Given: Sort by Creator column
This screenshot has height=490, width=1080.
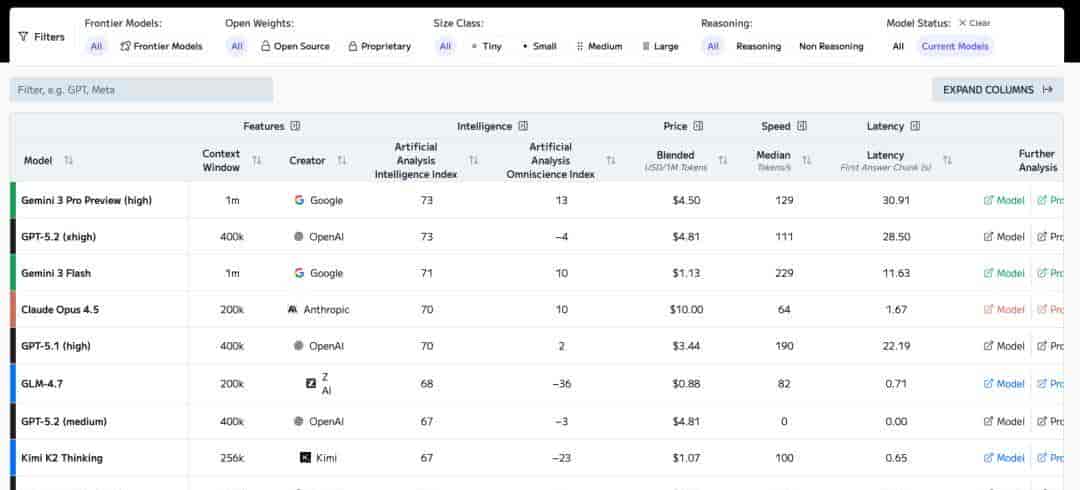Looking at the screenshot, I should [342, 161].
